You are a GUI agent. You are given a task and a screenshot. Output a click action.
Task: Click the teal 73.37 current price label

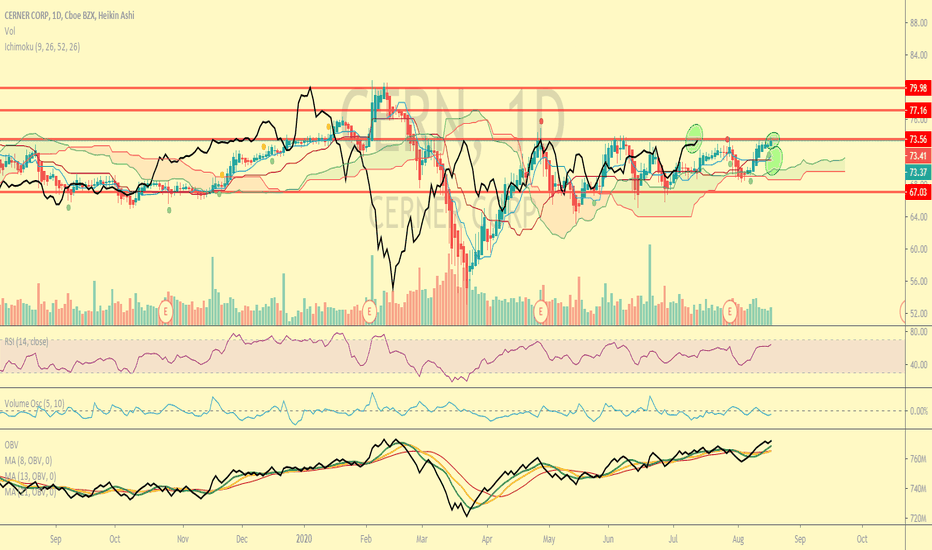[x=918, y=172]
